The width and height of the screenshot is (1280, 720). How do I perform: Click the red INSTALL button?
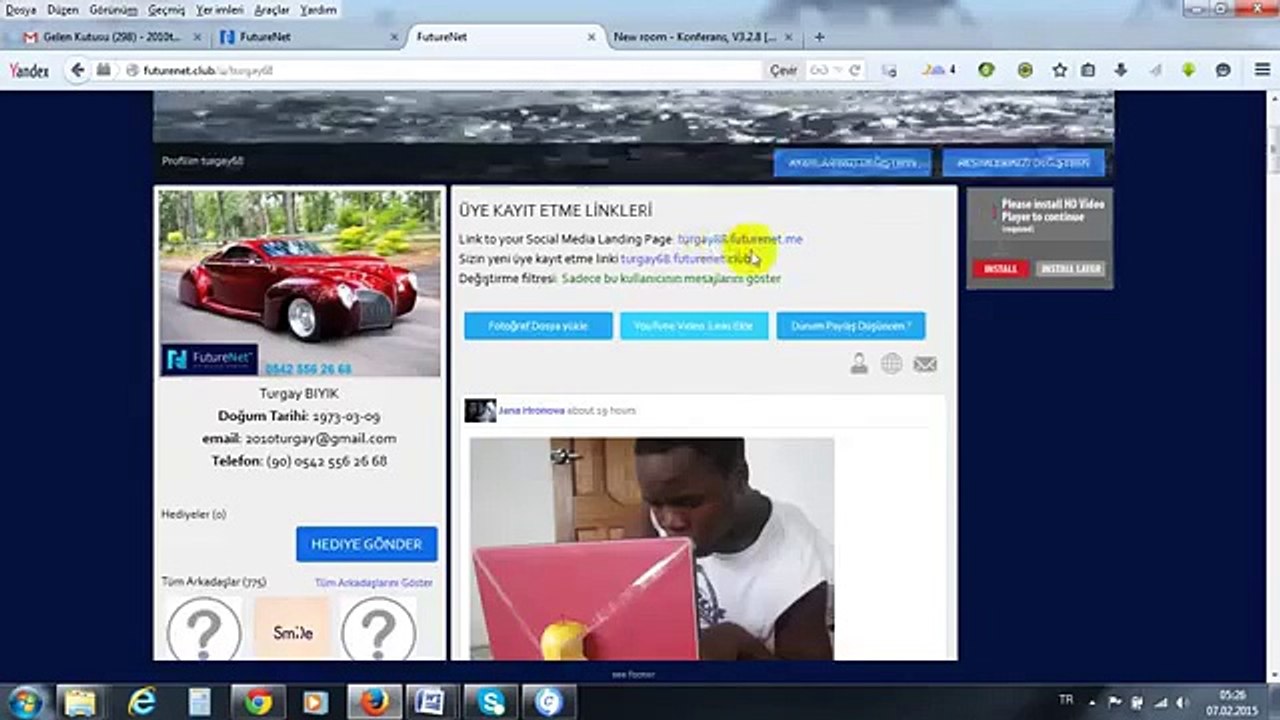(x=1000, y=269)
